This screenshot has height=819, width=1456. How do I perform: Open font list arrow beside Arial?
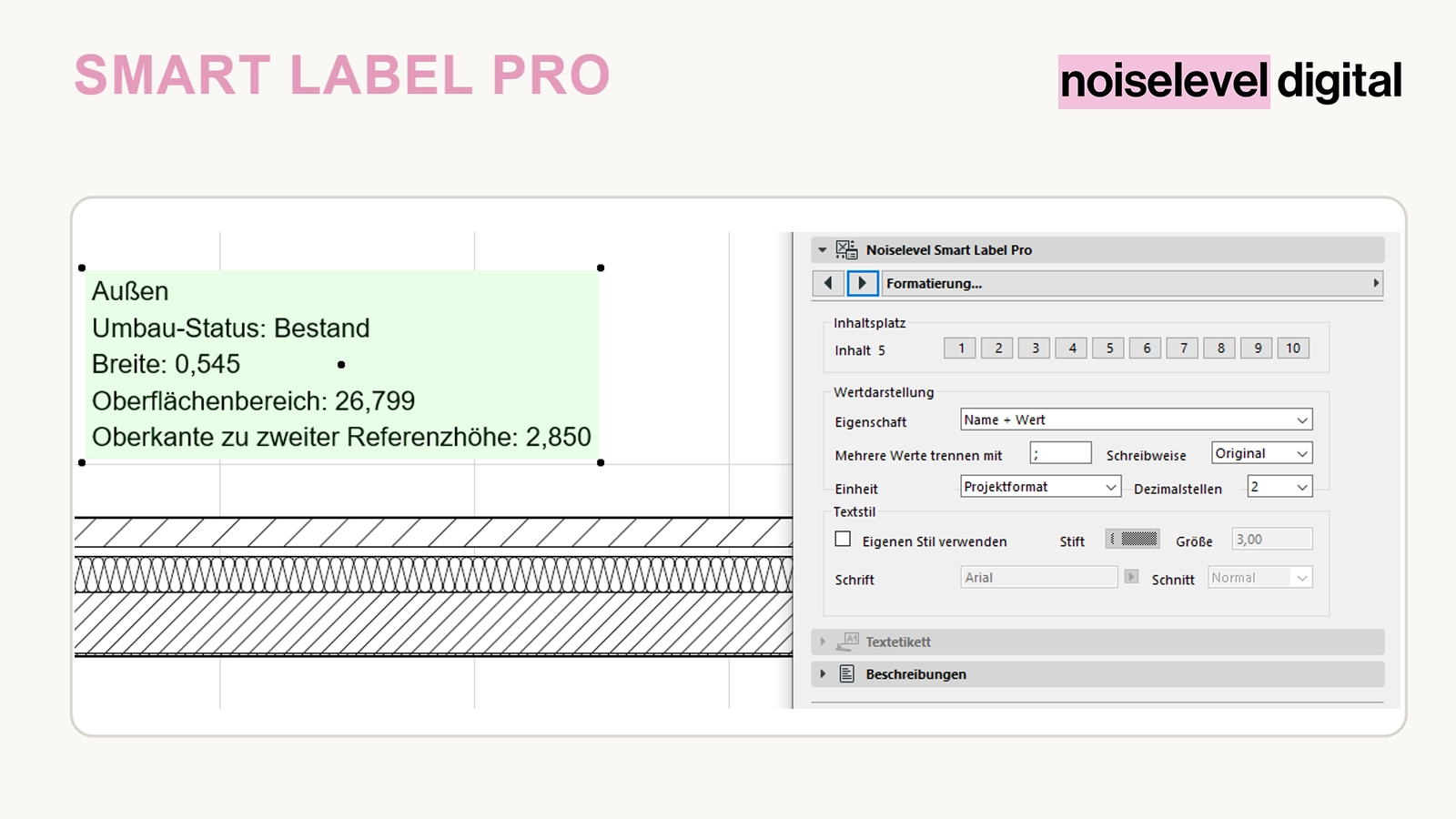pyautogui.click(x=1131, y=577)
